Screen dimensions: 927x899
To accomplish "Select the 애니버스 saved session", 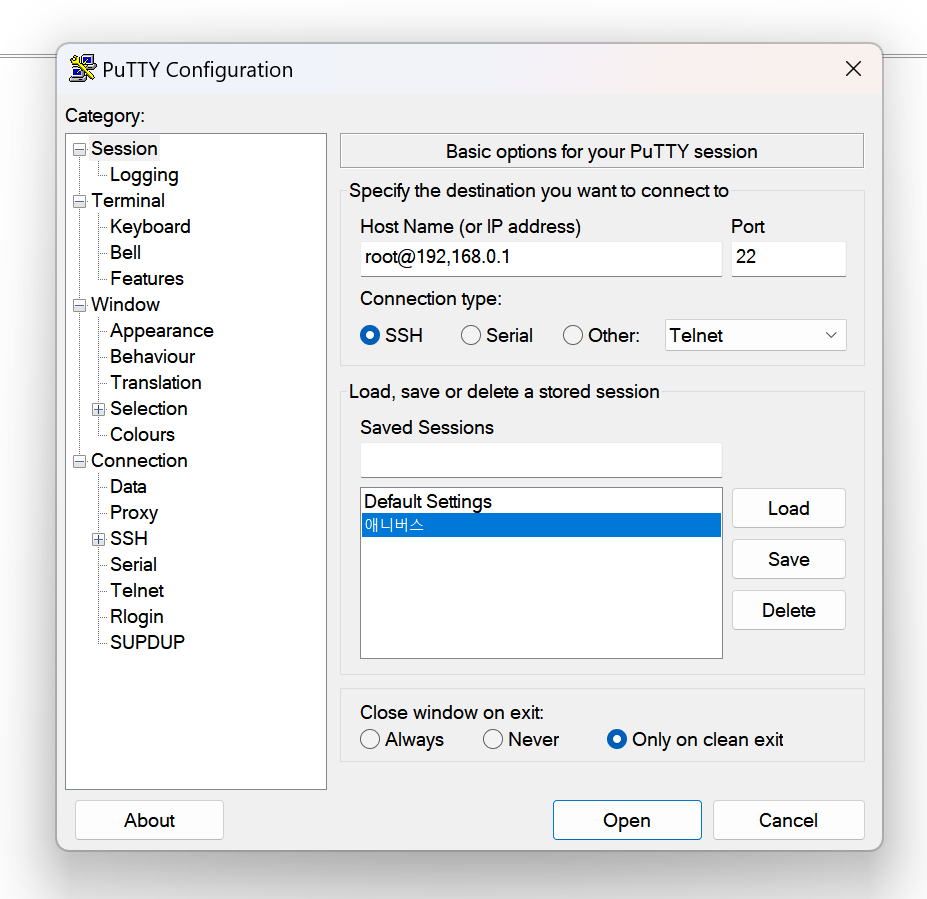I will 541,525.
